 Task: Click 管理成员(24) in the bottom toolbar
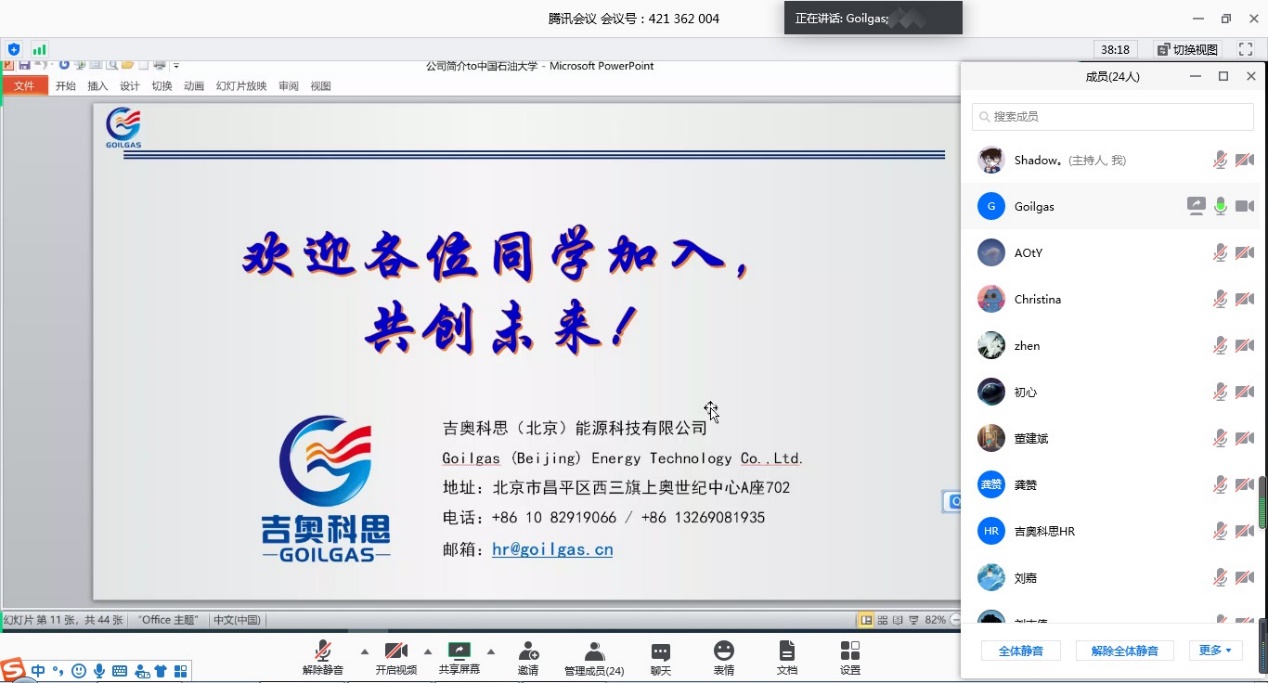coord(594,652)
